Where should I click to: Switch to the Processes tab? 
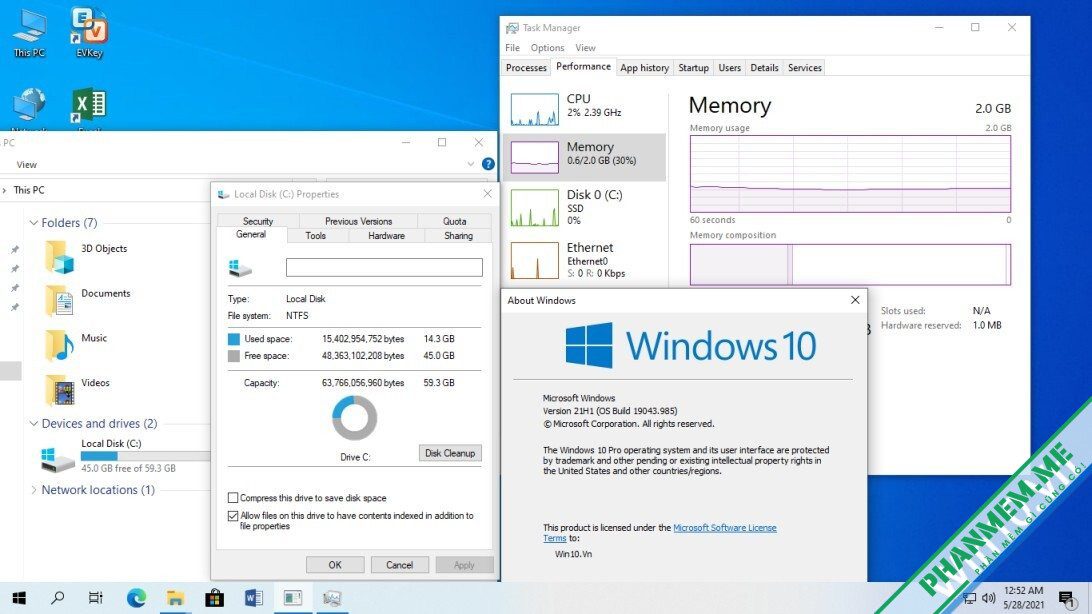point(526,68)
